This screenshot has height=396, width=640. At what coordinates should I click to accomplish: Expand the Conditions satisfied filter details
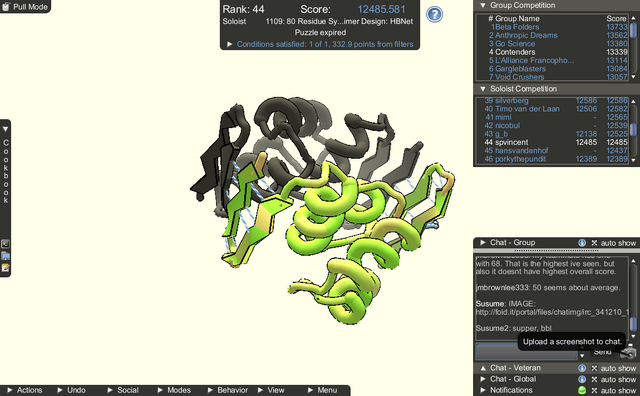[230, 44]
